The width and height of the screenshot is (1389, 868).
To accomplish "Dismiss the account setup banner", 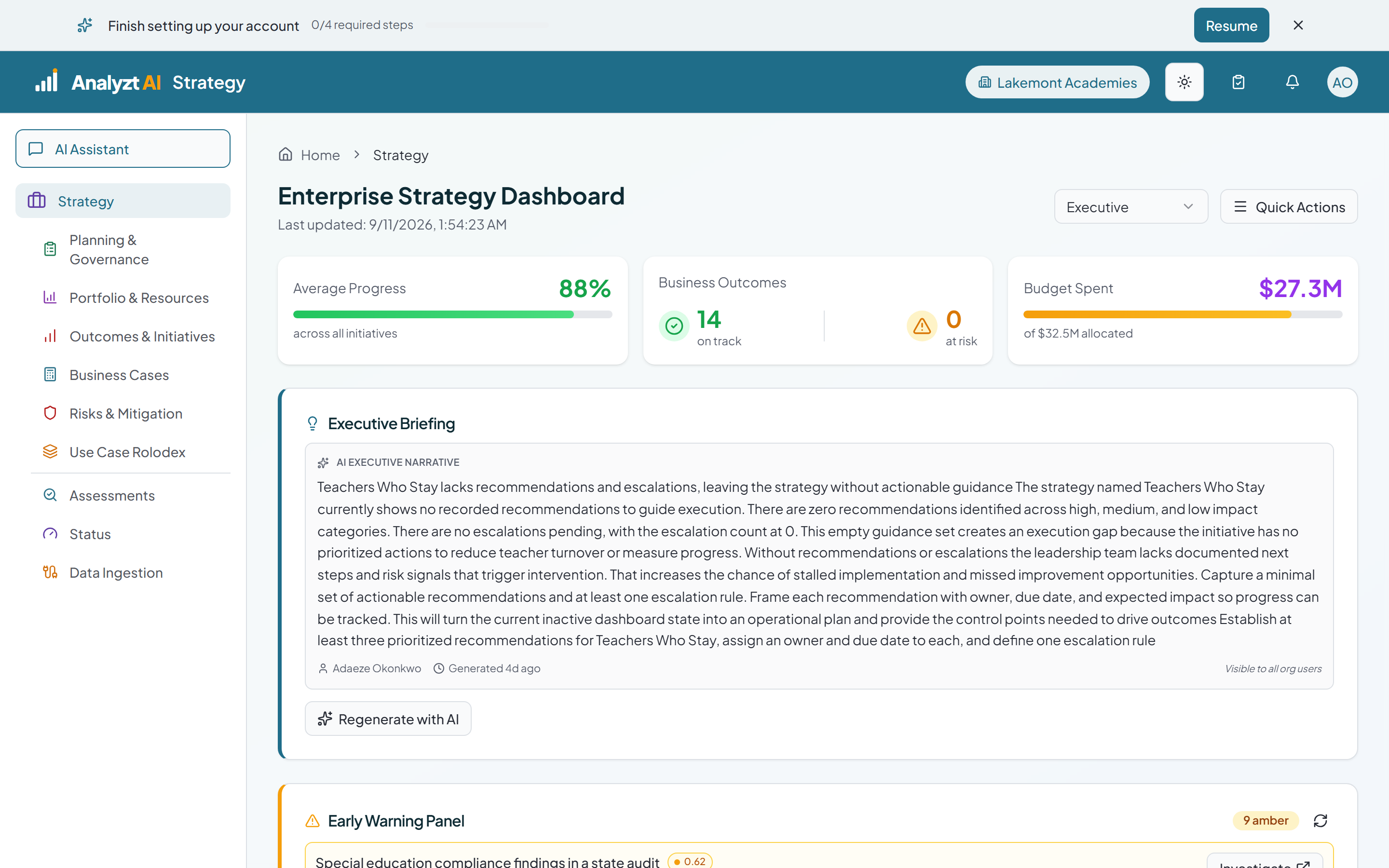I will (1298, 25).
